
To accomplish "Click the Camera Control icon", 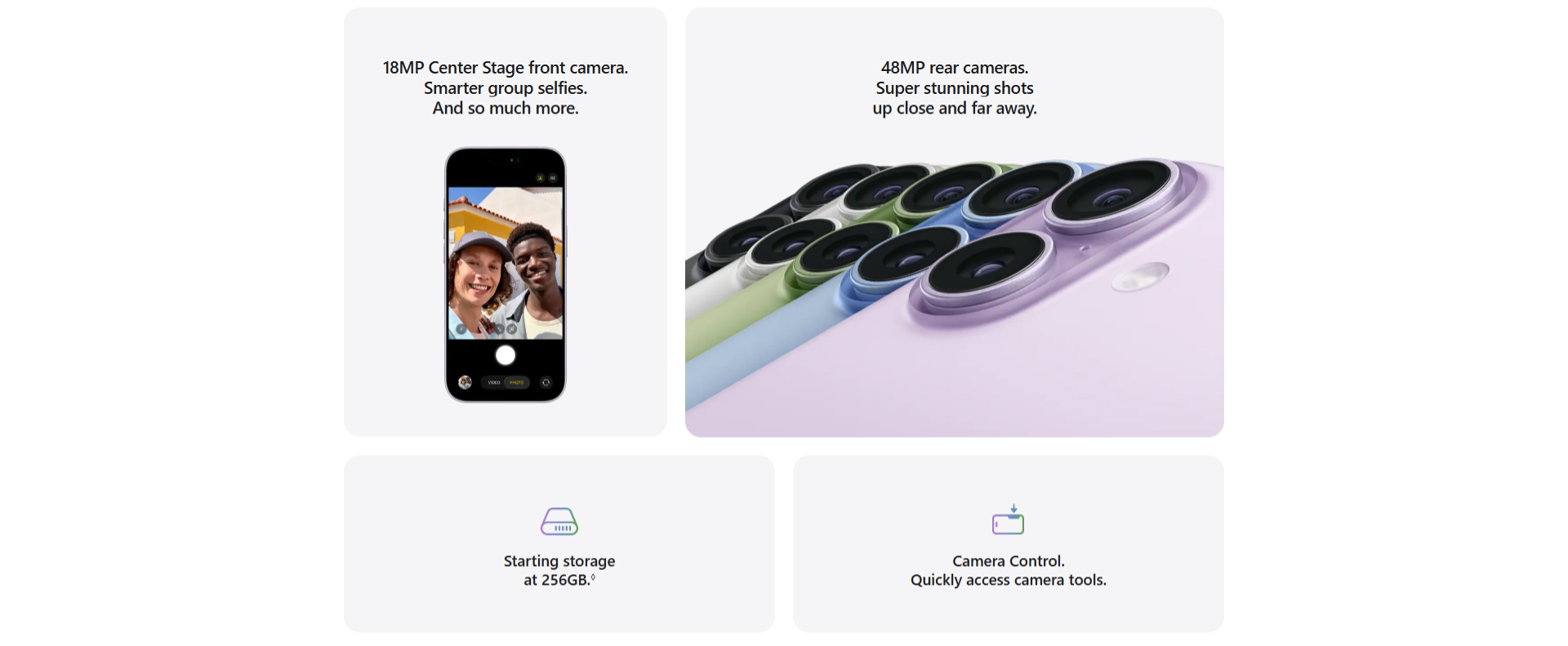I will (x=1009, y=519).
